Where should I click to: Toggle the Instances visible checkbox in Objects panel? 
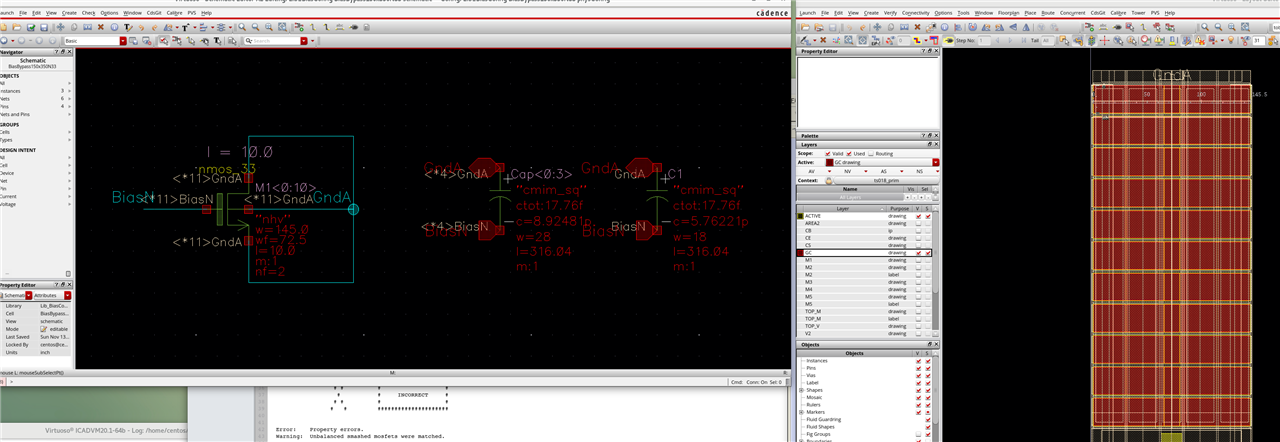[918, 360]
